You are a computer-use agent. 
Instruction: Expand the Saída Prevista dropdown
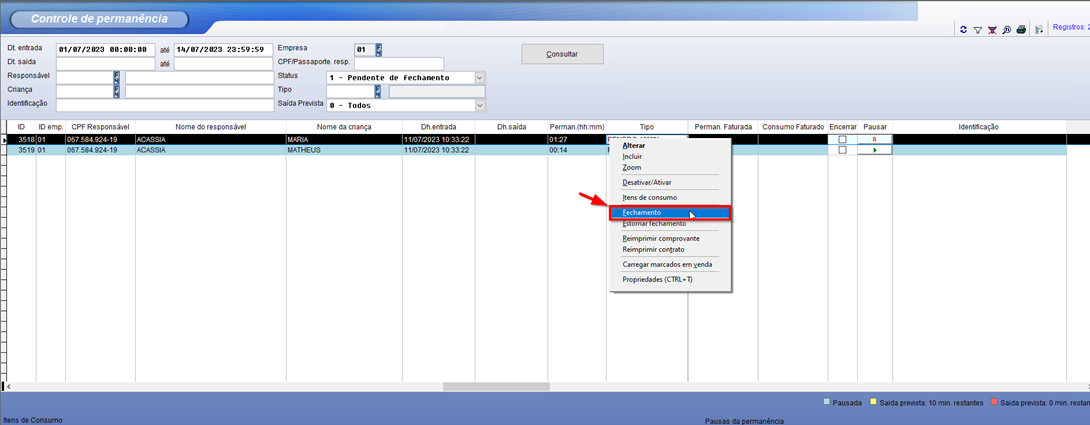479,105
